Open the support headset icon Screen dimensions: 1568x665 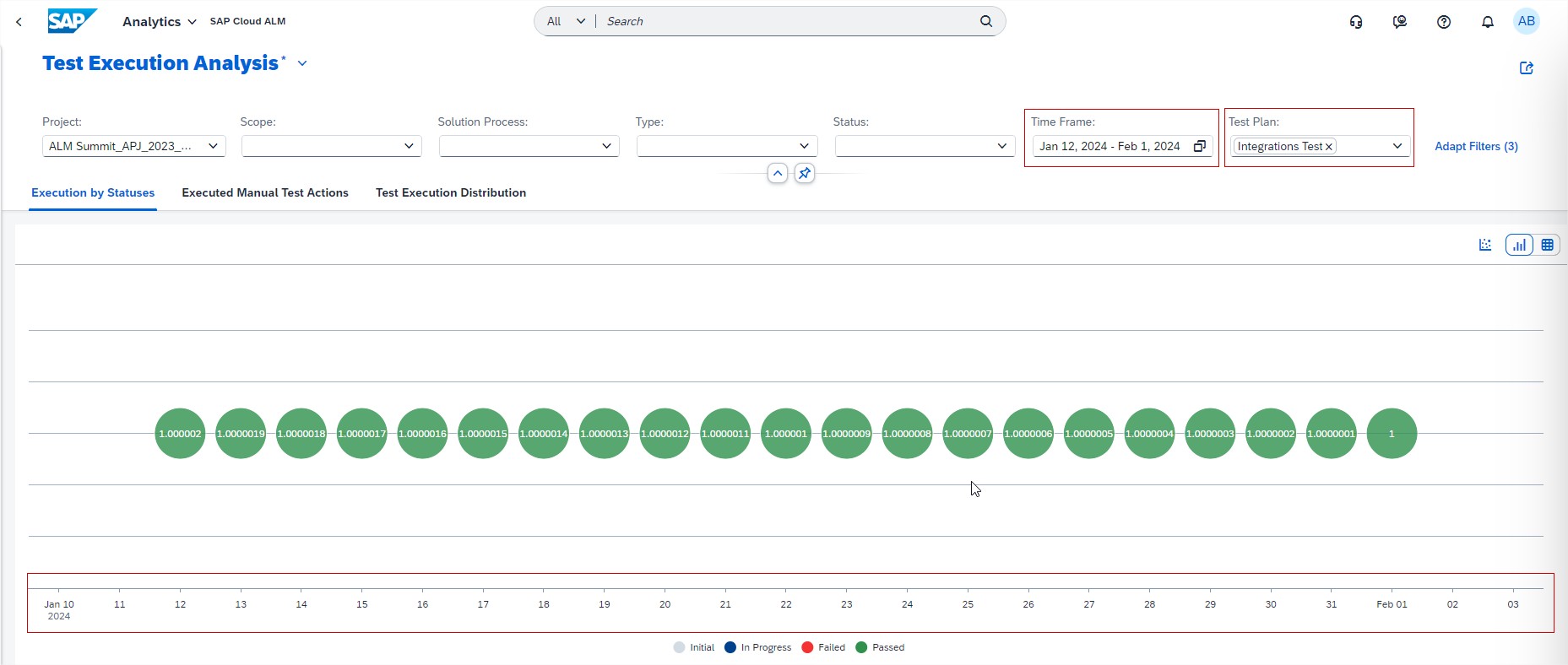1356,22
